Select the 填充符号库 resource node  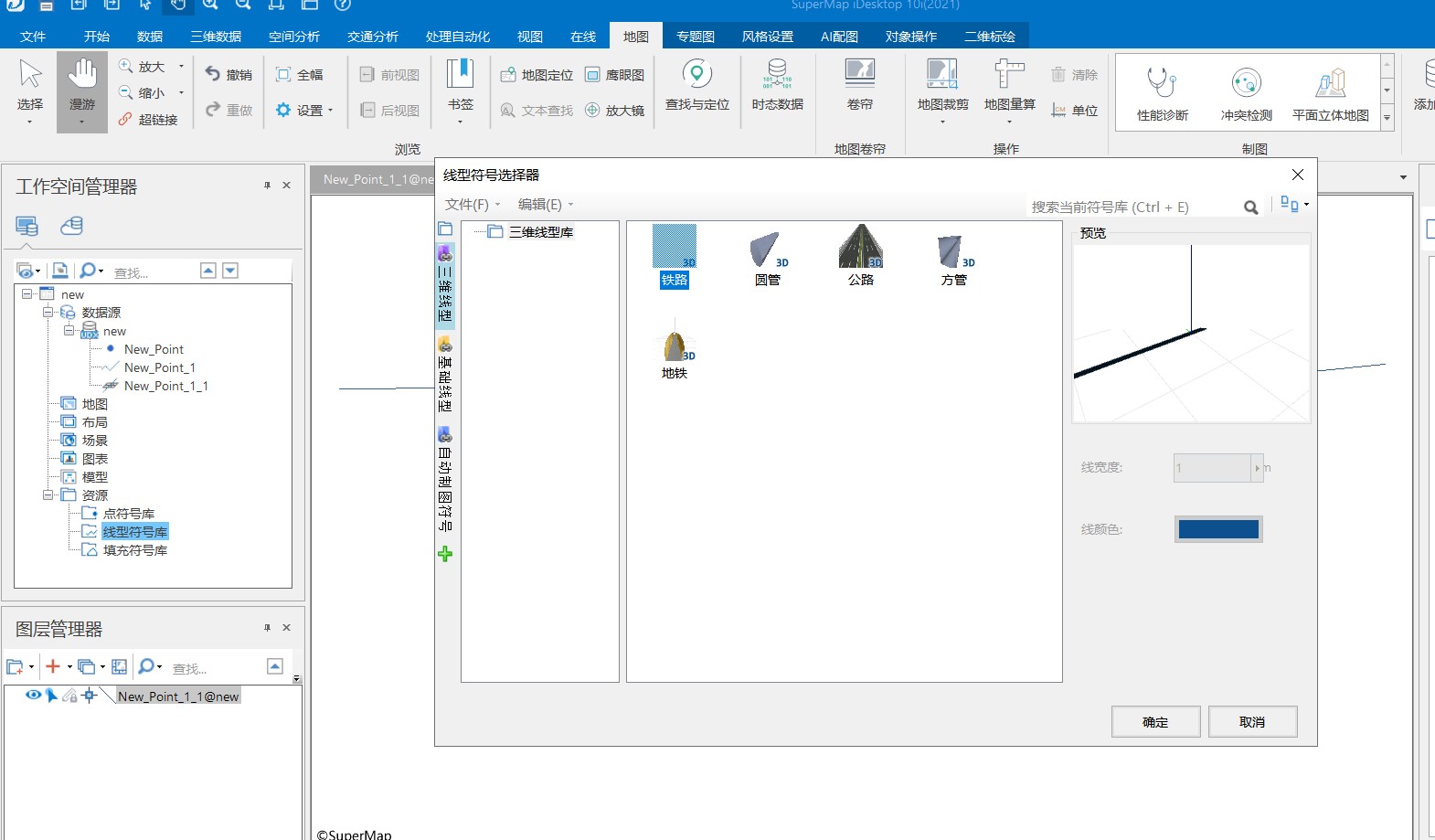(x=135, y=550)
